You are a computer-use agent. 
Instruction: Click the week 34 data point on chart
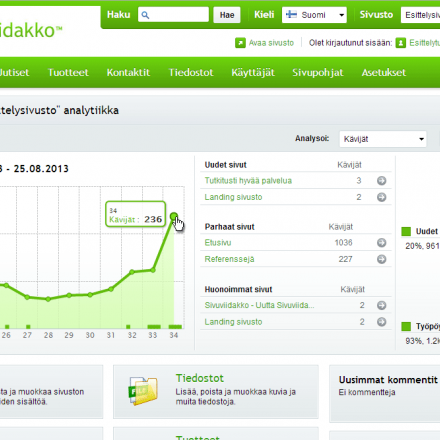[174, 216]
